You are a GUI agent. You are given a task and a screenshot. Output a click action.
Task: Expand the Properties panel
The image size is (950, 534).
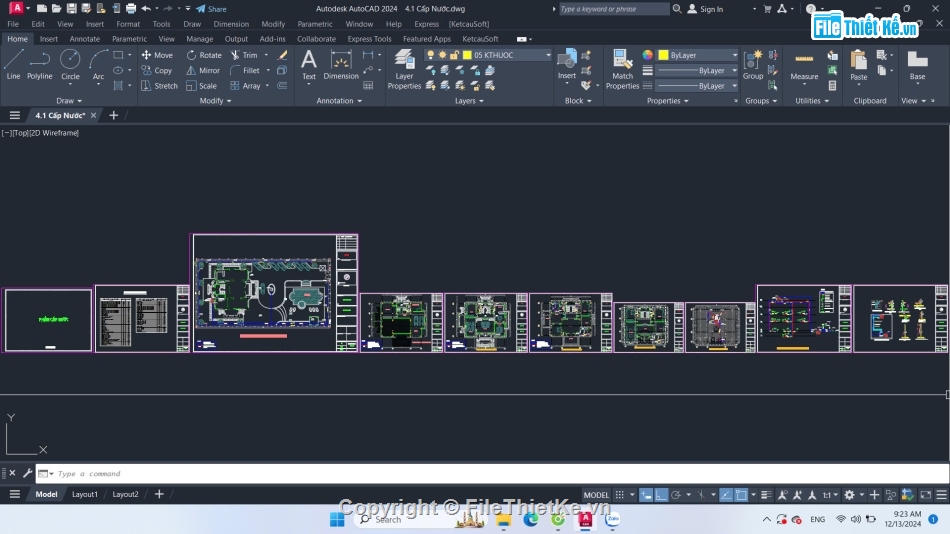pyautogui.click(x=667, y=101)
